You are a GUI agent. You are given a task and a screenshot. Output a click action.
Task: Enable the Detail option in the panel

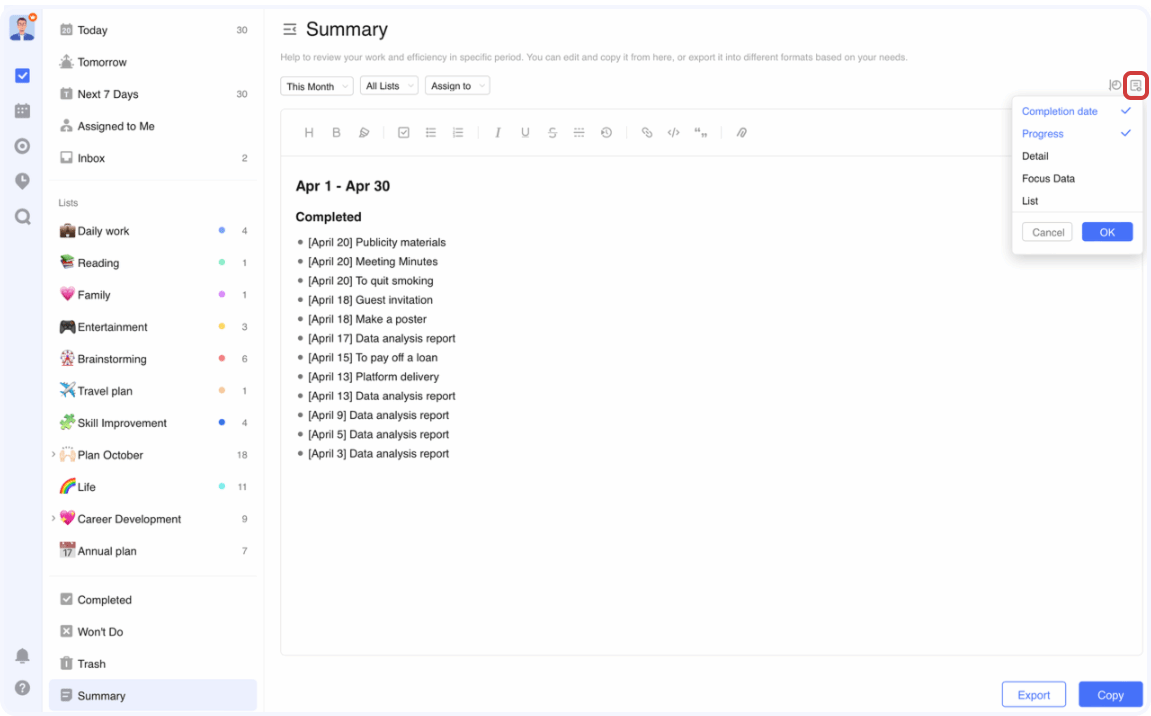coord(1035,156)
